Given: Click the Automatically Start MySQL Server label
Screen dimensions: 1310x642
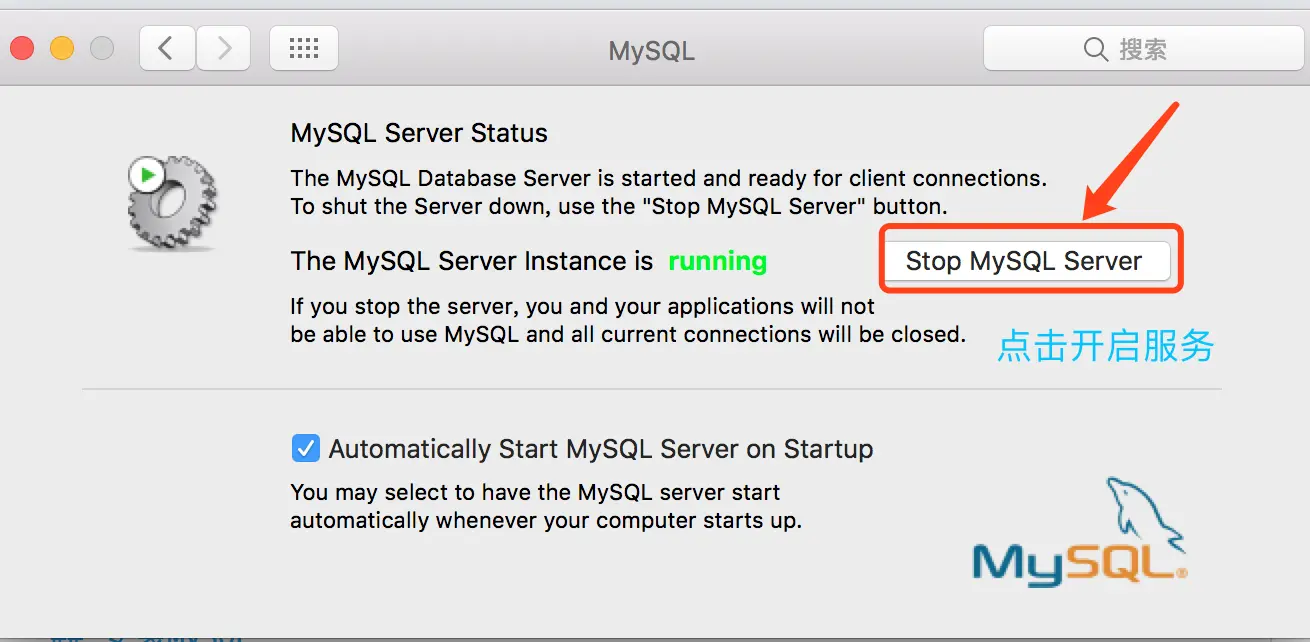Looking at the screenshot, I should pos(601,449).
